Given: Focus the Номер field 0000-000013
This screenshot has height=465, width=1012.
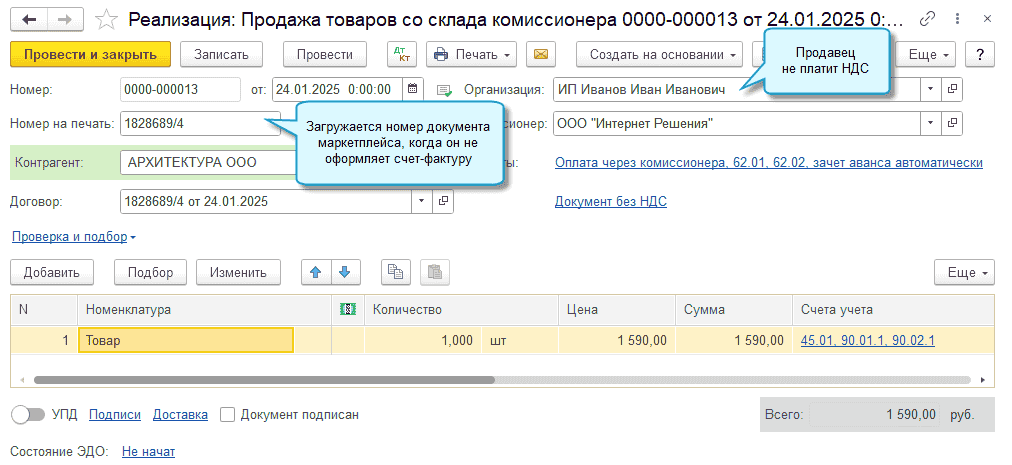Looking at the screenshot, I should pyautogui.click(x=181, y=89).
